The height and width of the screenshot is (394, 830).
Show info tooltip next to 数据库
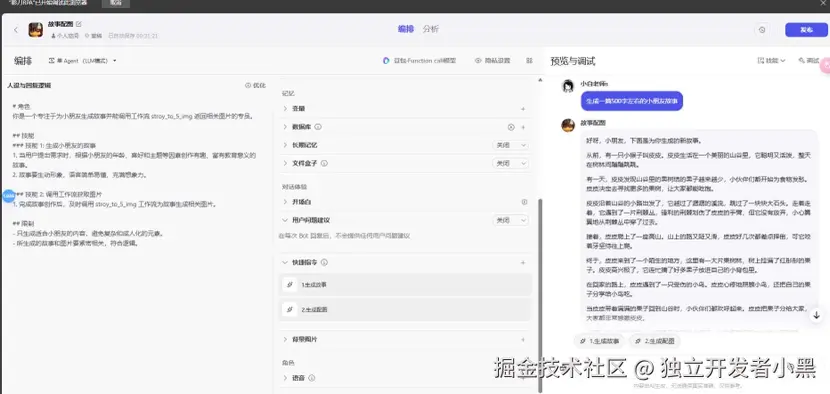click(x=318, y=127)
